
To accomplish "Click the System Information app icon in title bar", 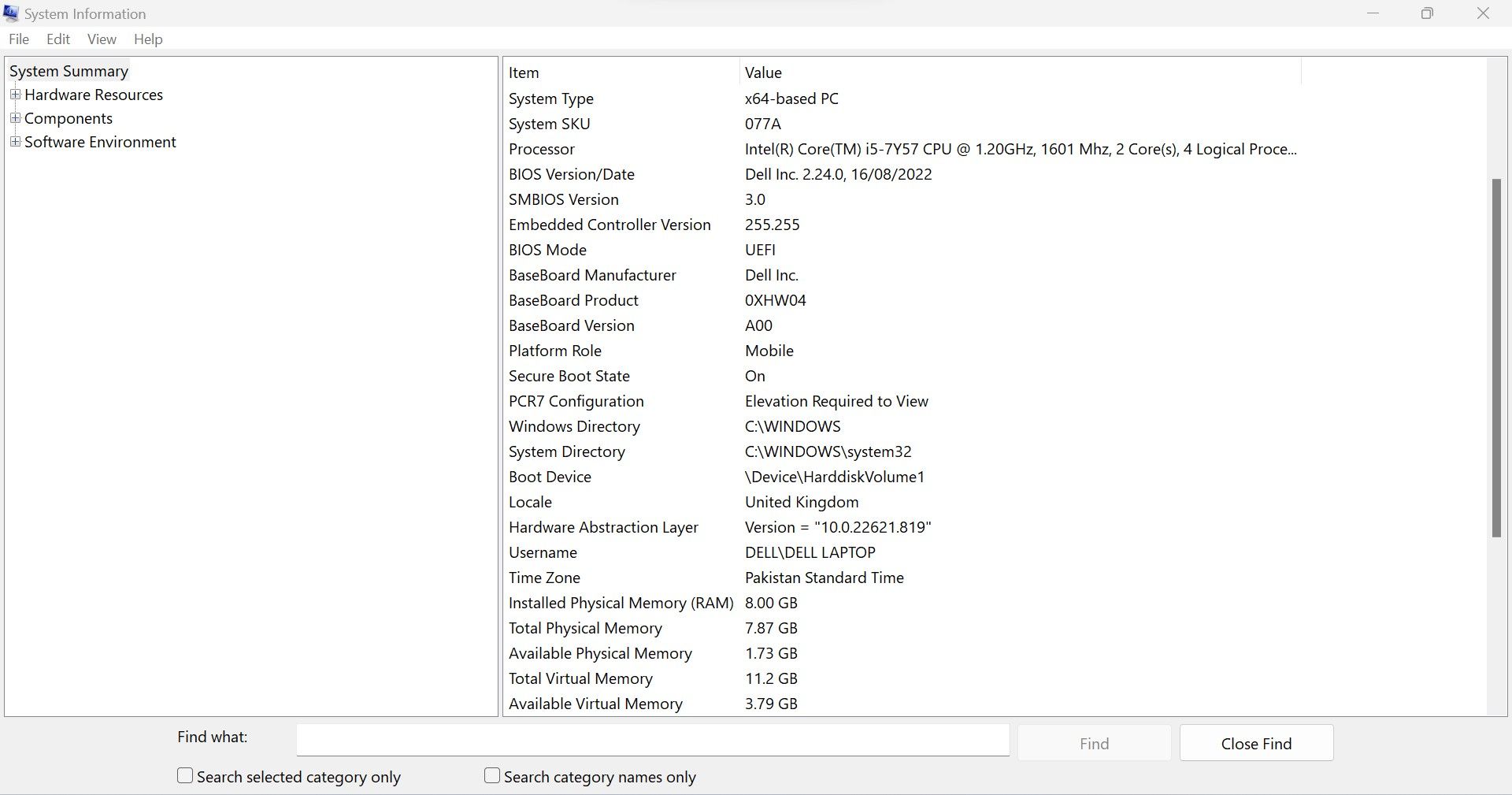I will [x=11, y=13].
